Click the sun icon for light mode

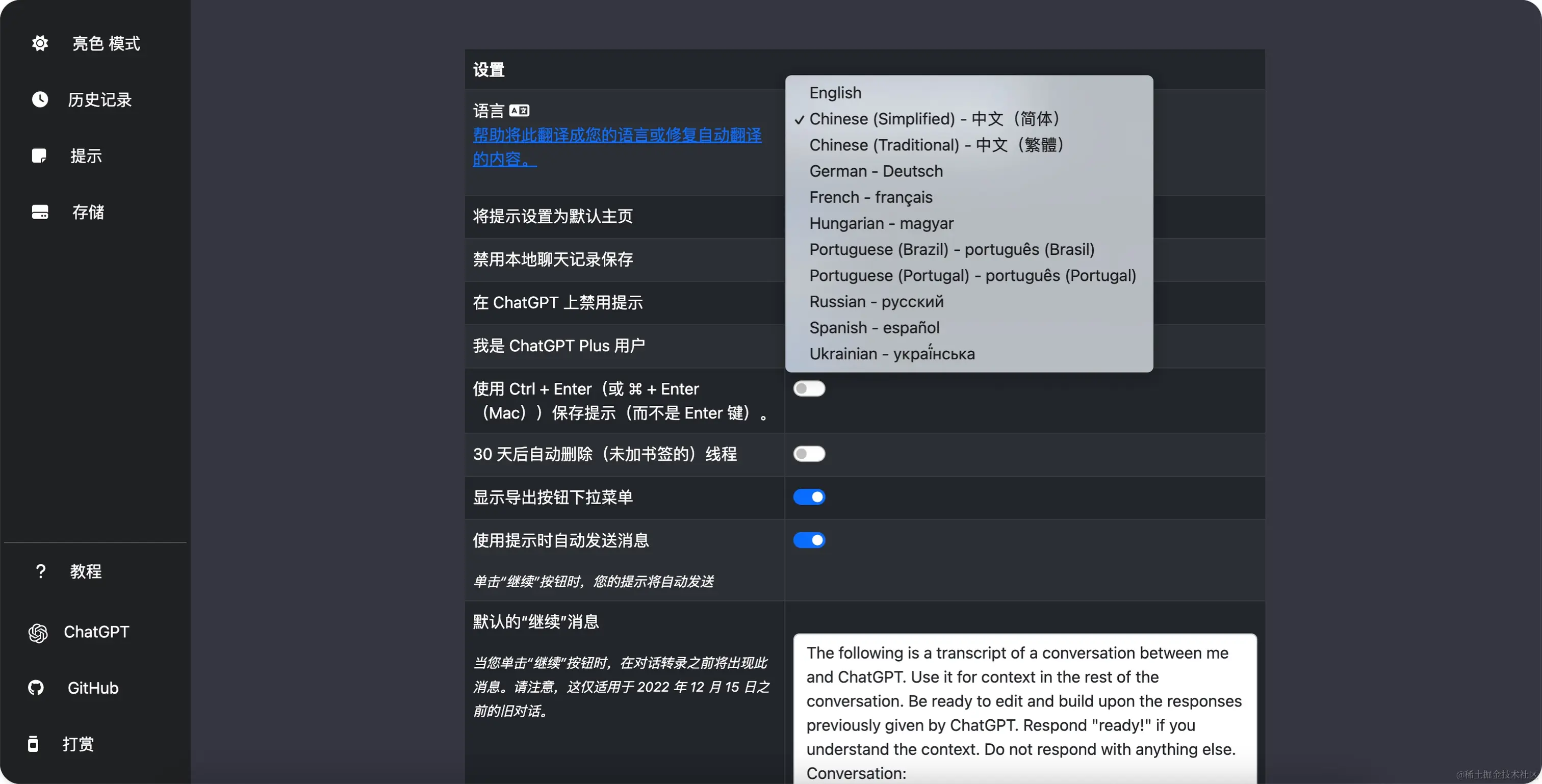click(x=40, y=43)
